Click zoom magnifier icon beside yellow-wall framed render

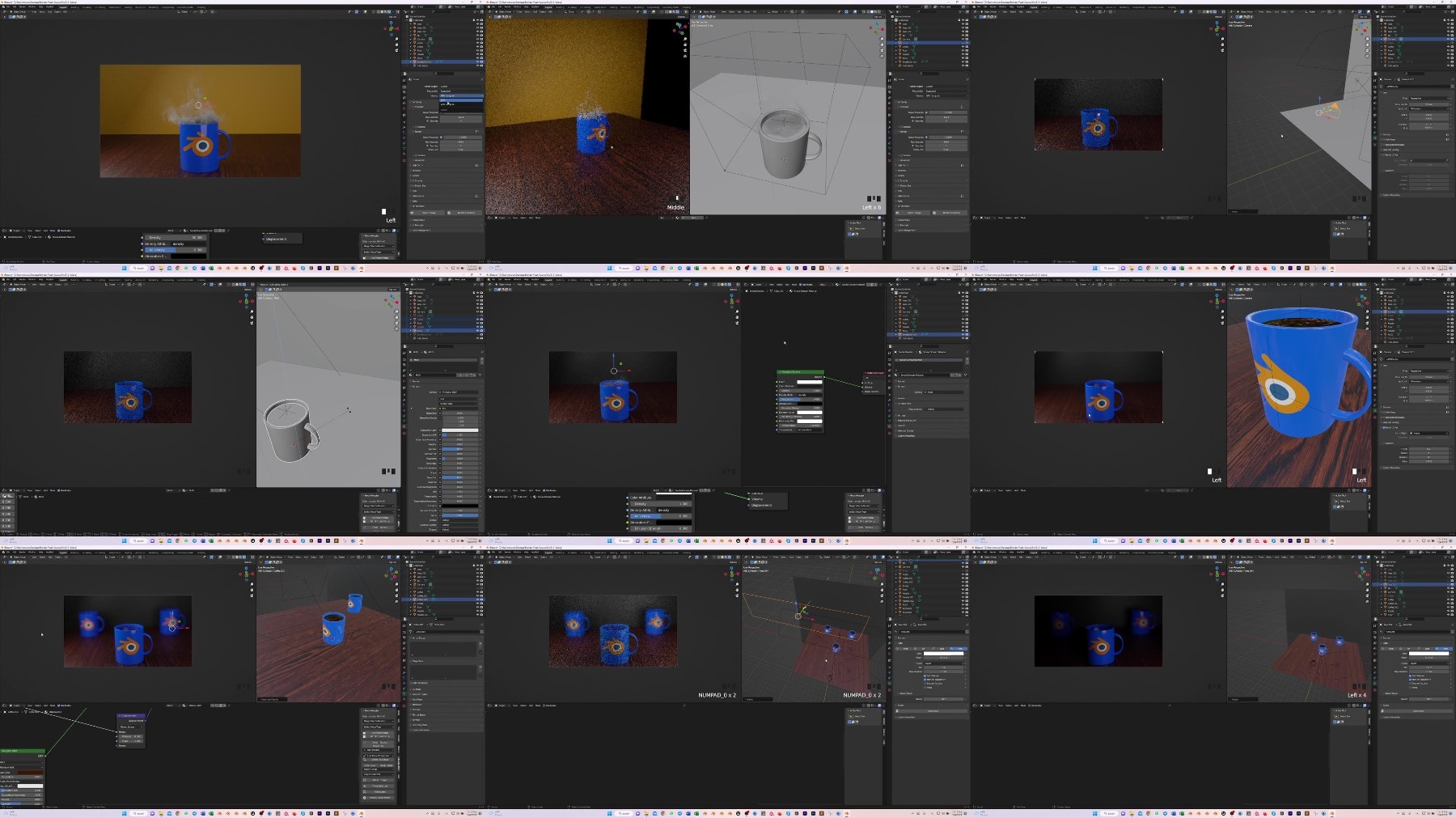[396, 39]
